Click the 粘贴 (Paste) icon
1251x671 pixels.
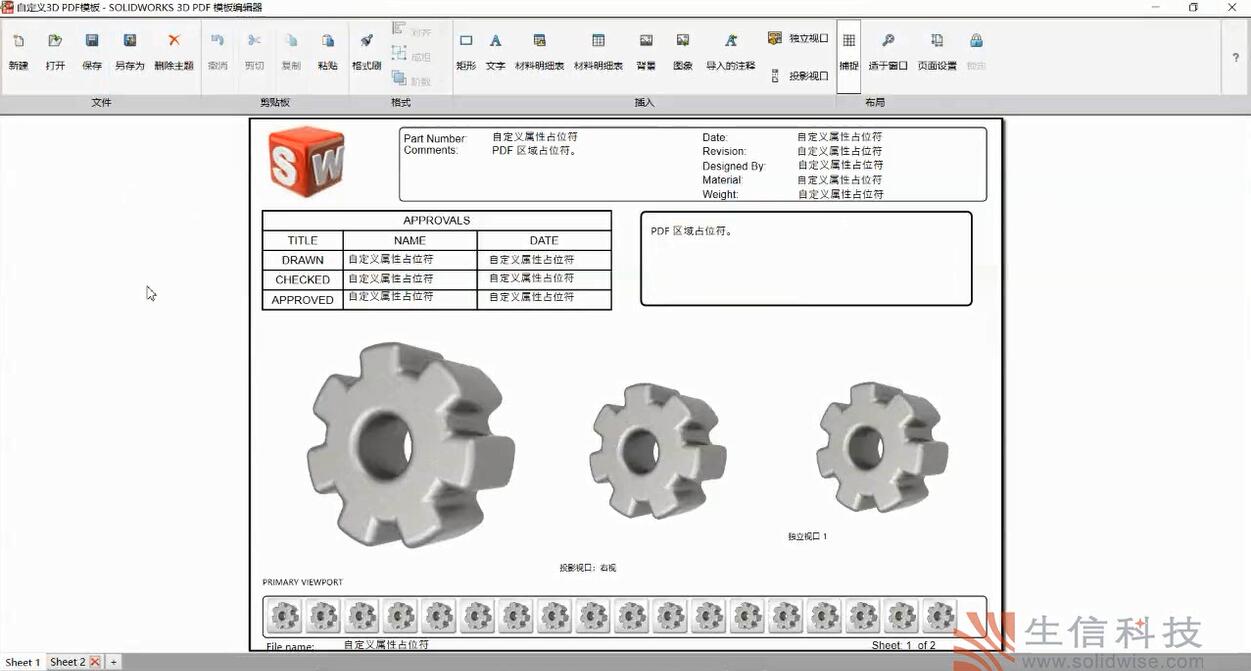pos(327,41)
